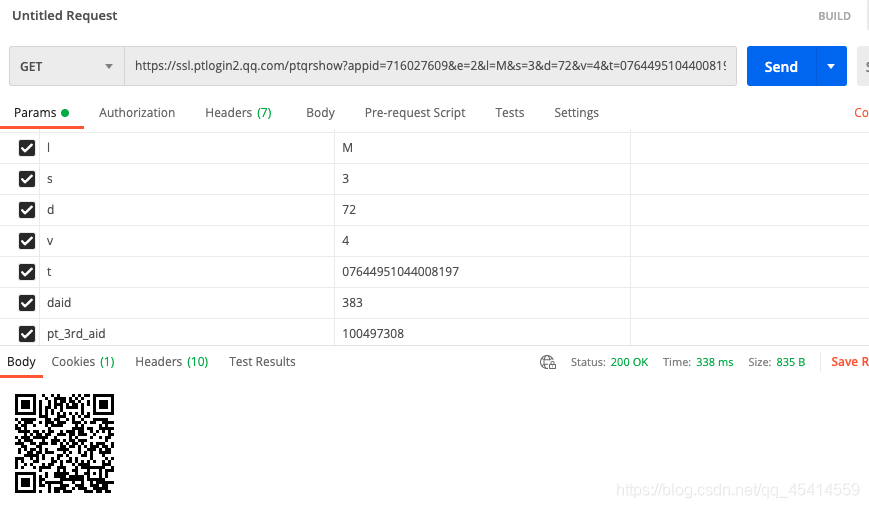Click the blue Send button

pos(781,66)
